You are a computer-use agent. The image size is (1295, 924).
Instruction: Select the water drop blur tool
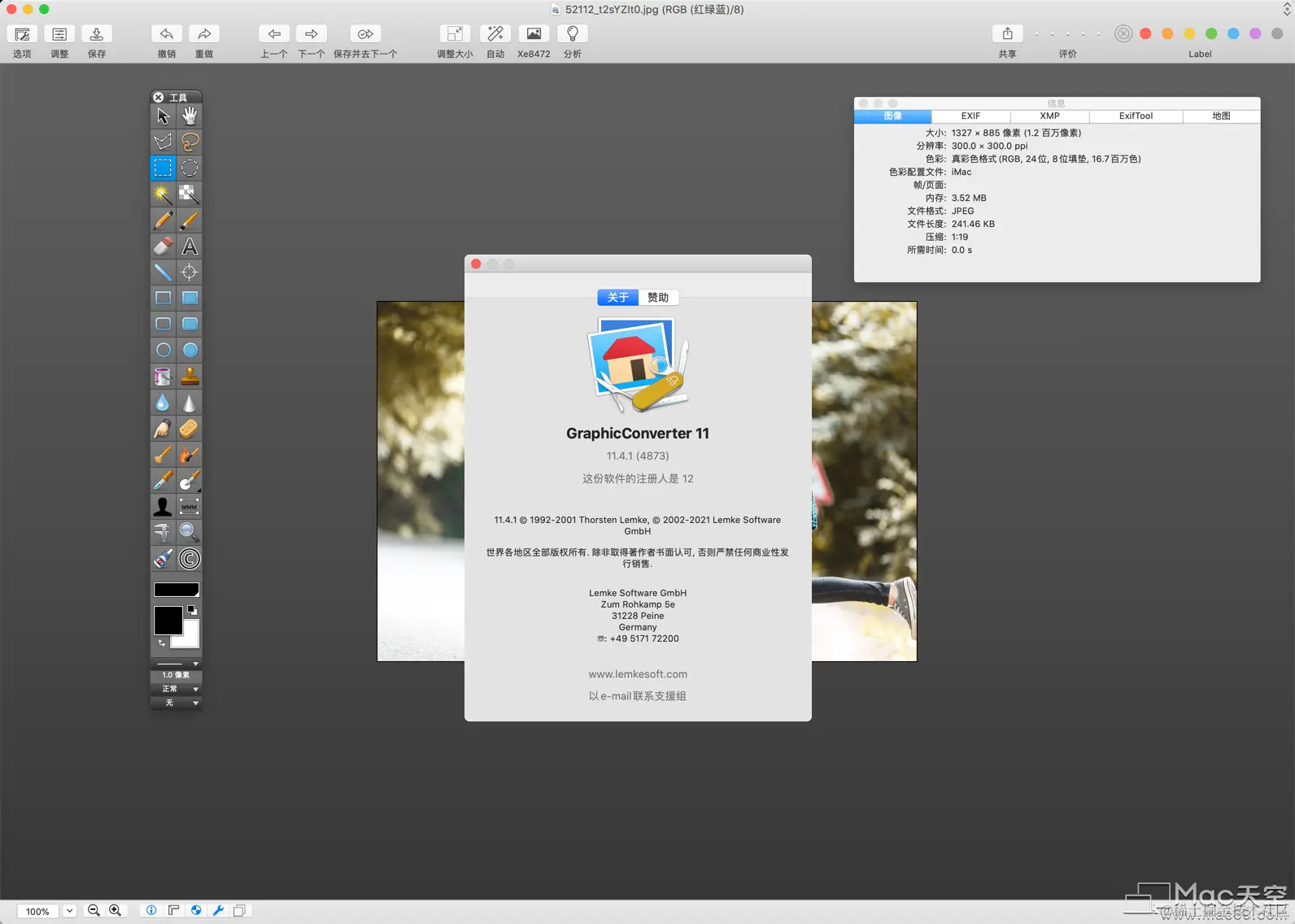click(x=163, y=403)
